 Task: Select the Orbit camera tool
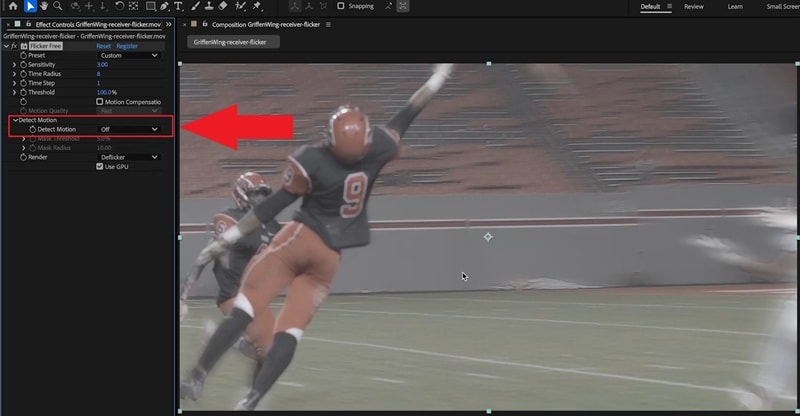point(75,6)
